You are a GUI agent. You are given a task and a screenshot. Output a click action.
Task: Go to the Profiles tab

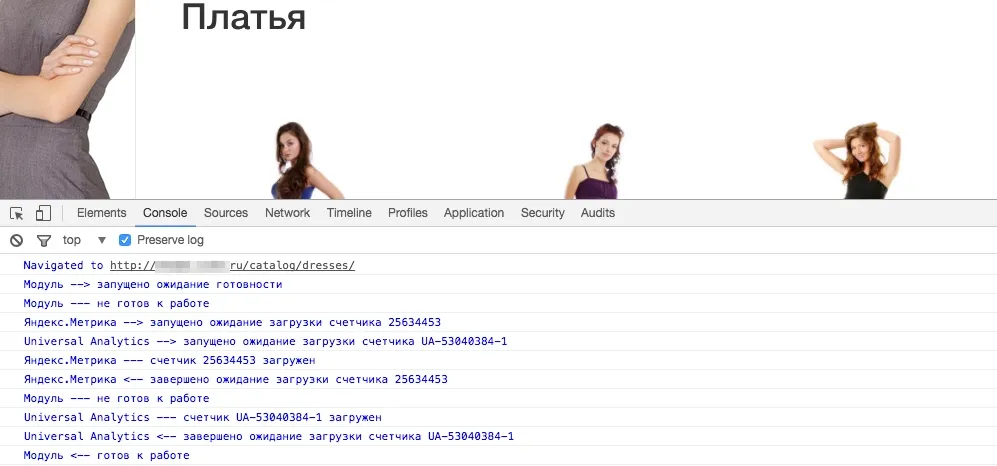tap(408, 213)
